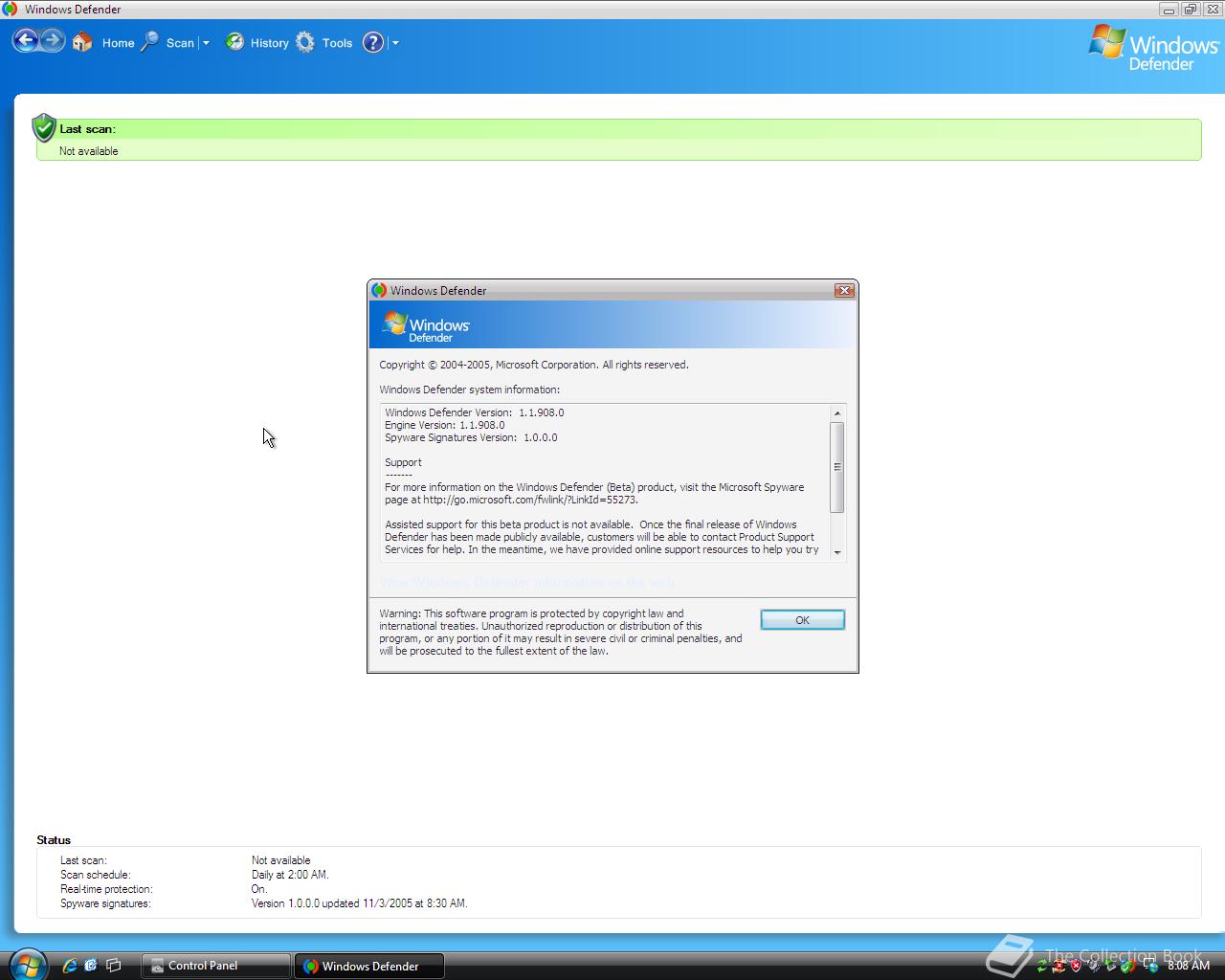
Task: Open View Windows Defender information on the web link
Action: (526, 582)
